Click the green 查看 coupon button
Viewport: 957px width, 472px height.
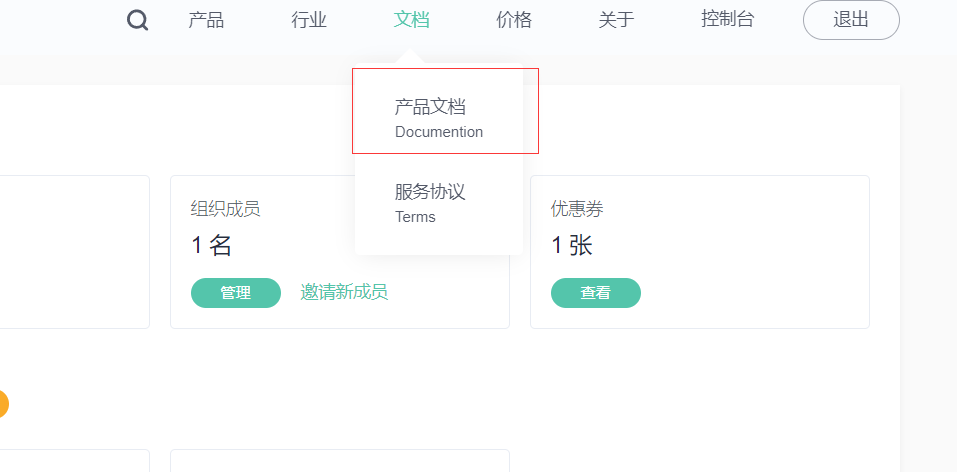(596, 293)
